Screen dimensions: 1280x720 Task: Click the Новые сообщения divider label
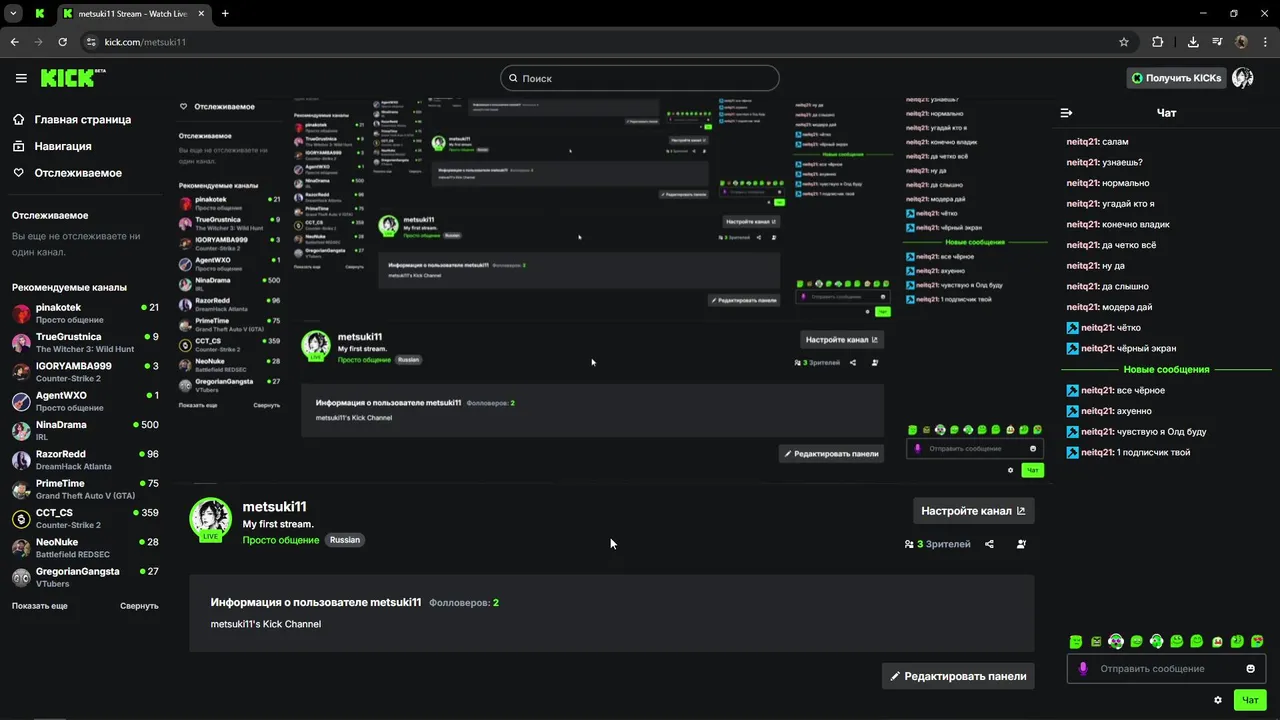[x=1166, y=369]
